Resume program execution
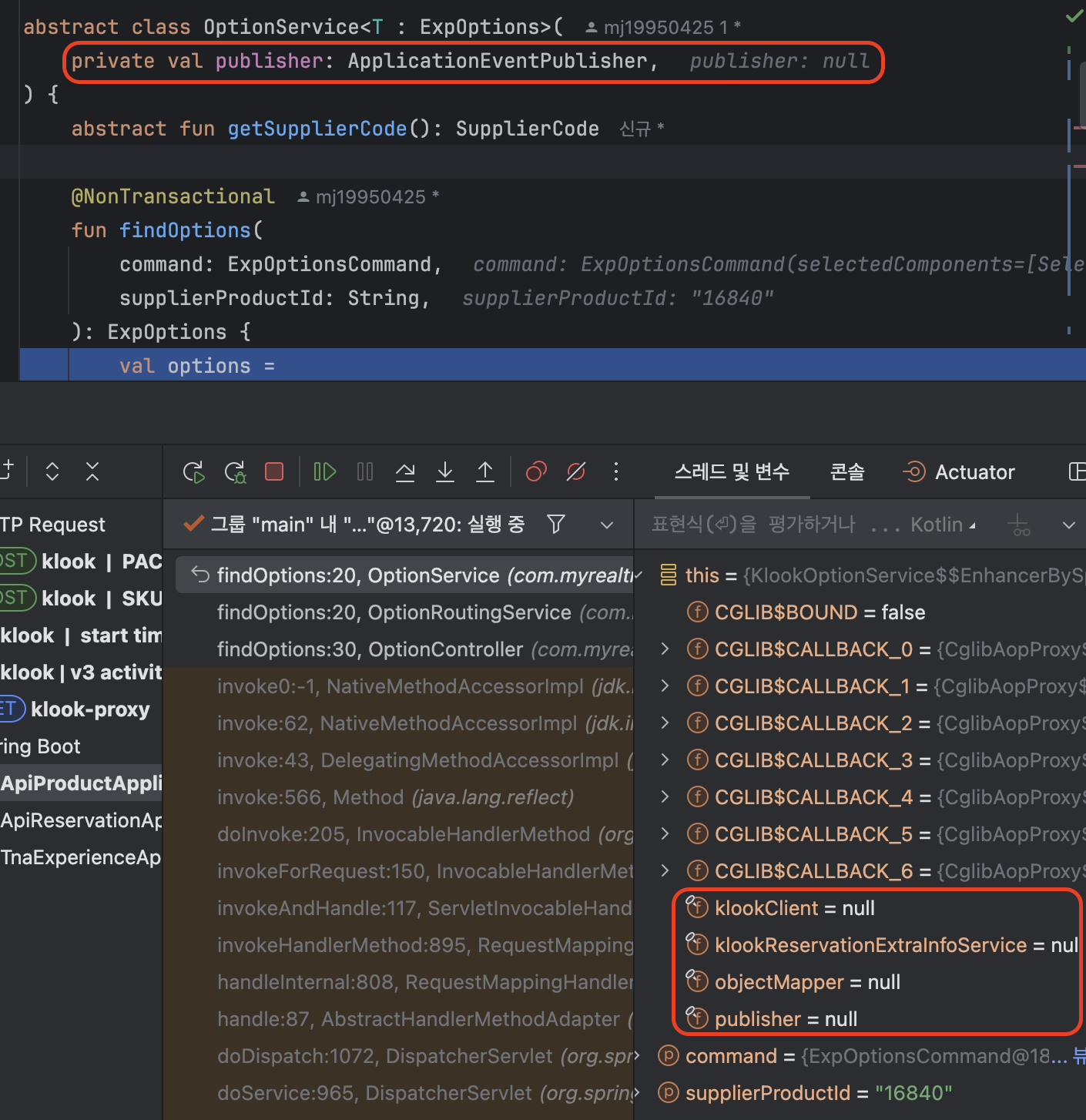The image size is (1086, 1120). [325, 471]
